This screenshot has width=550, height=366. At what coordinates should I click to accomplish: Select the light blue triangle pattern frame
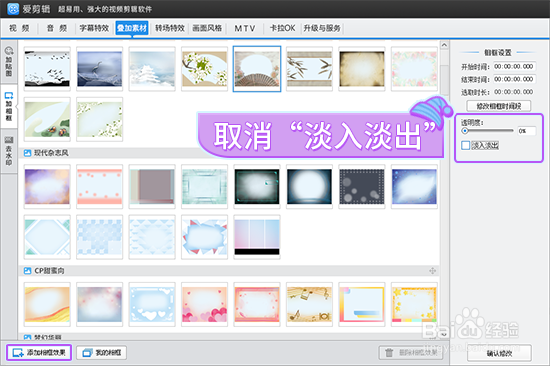pos(152,237)
